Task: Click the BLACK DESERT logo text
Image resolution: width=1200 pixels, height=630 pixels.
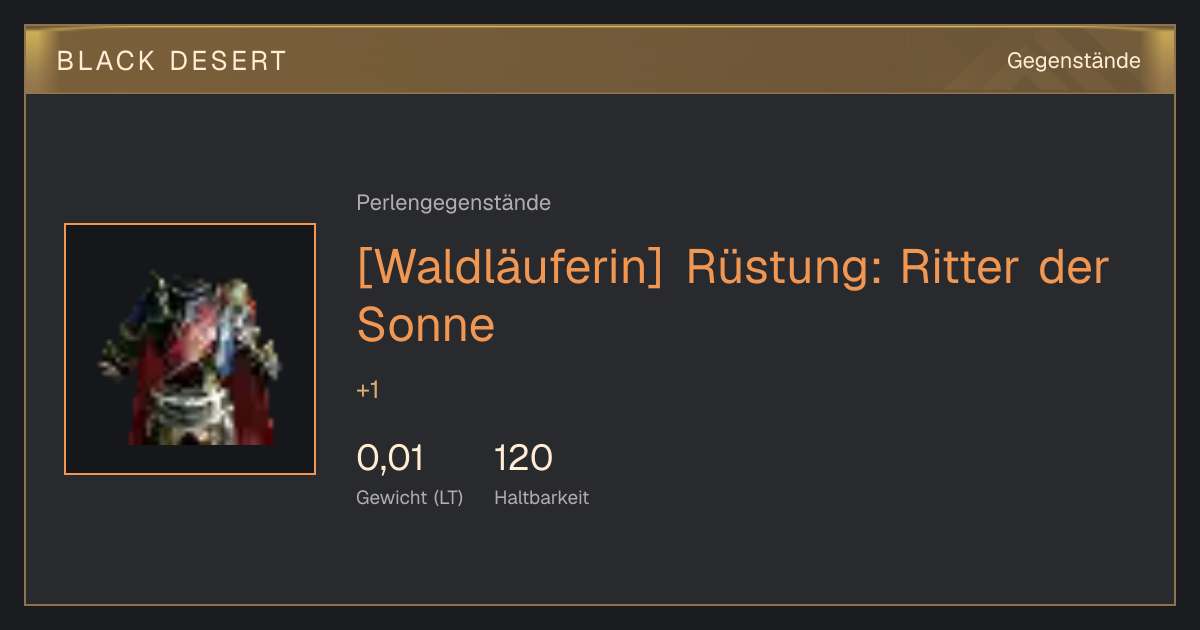Action: pyautogui.click(x=172, y=61)
